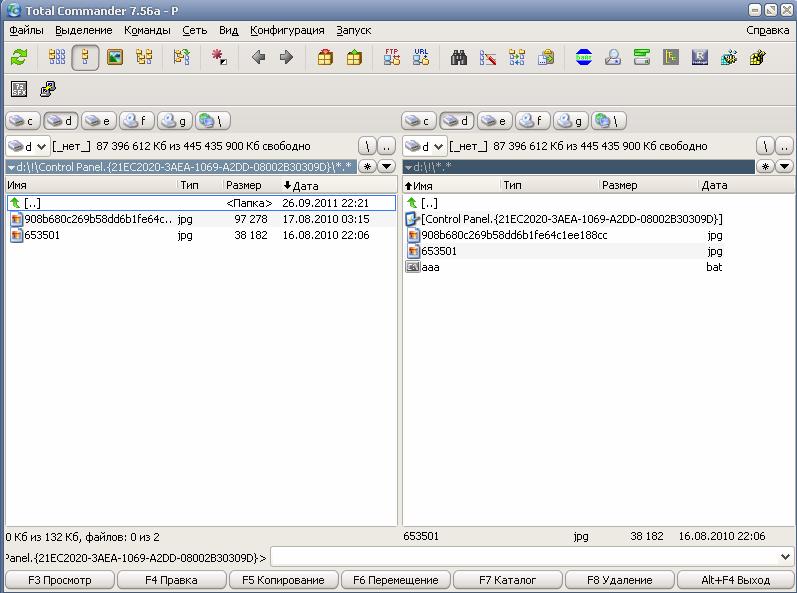Image resolution: width=797 pixels, height=593 pixels.
Task: Open the FTP connect toolbar icon
Action: (392, 57)
